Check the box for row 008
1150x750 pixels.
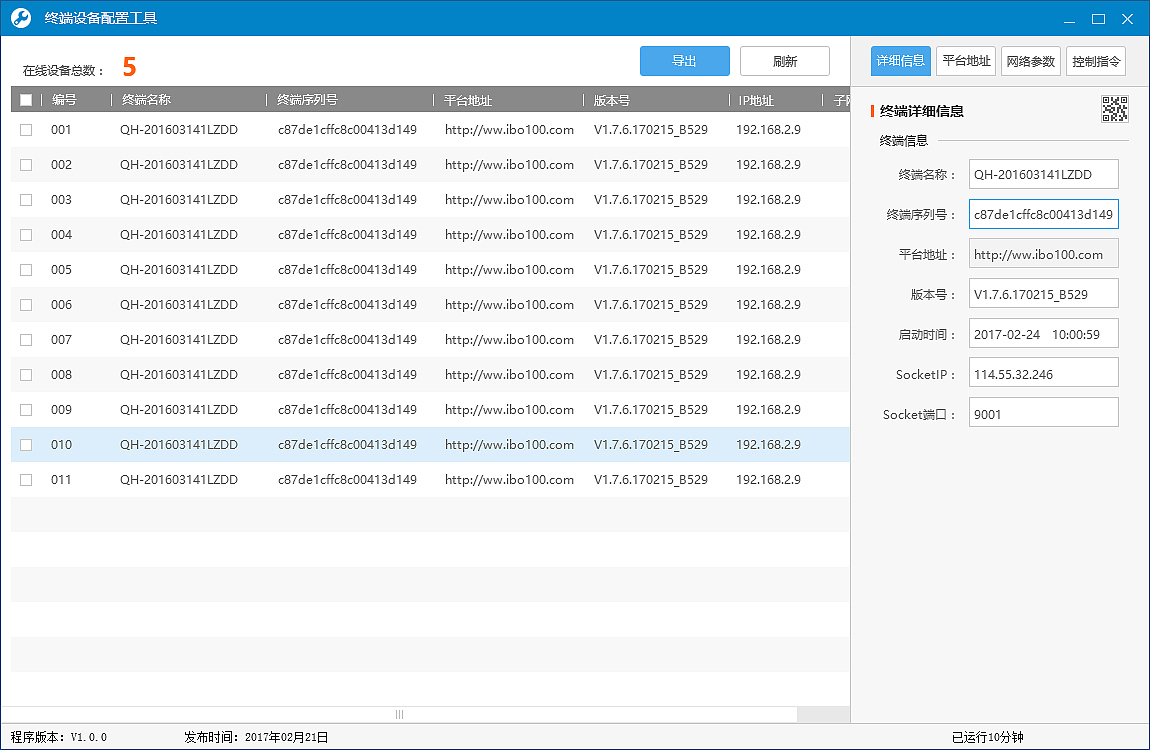coord(26,375)
